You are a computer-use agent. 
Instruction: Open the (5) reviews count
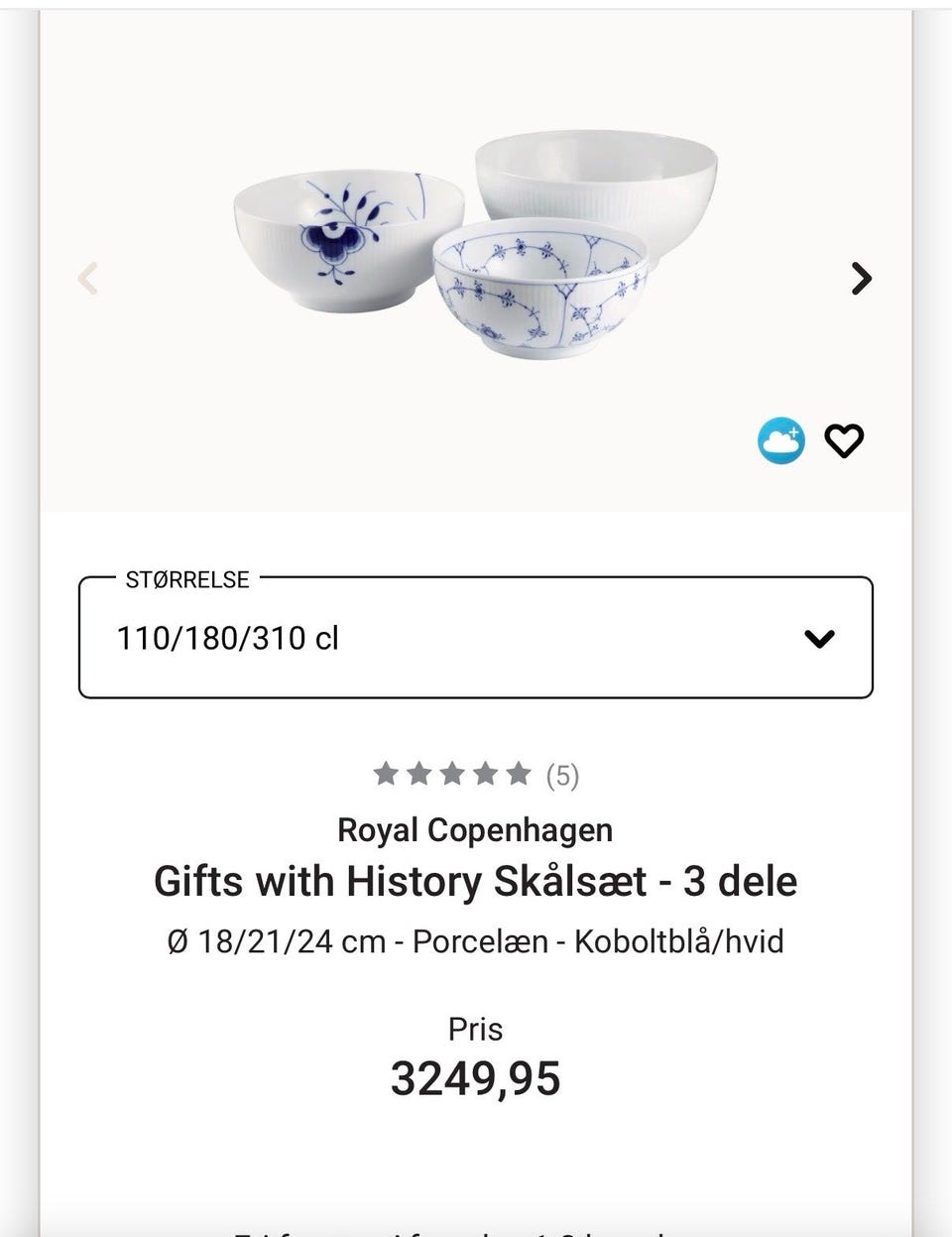(562, 775)
